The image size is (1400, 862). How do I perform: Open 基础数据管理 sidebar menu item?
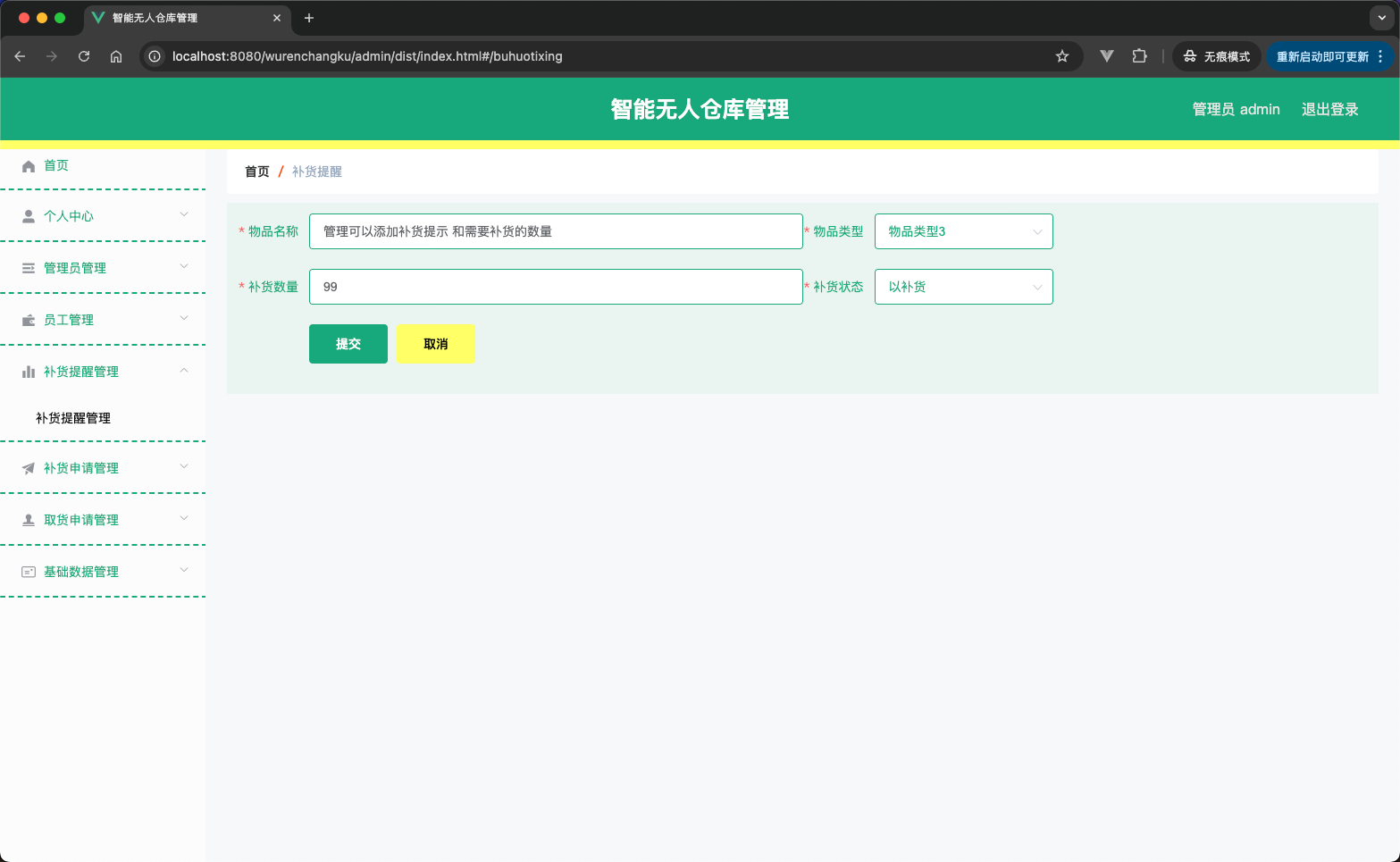pyautogui.click(x=103, y=572)
